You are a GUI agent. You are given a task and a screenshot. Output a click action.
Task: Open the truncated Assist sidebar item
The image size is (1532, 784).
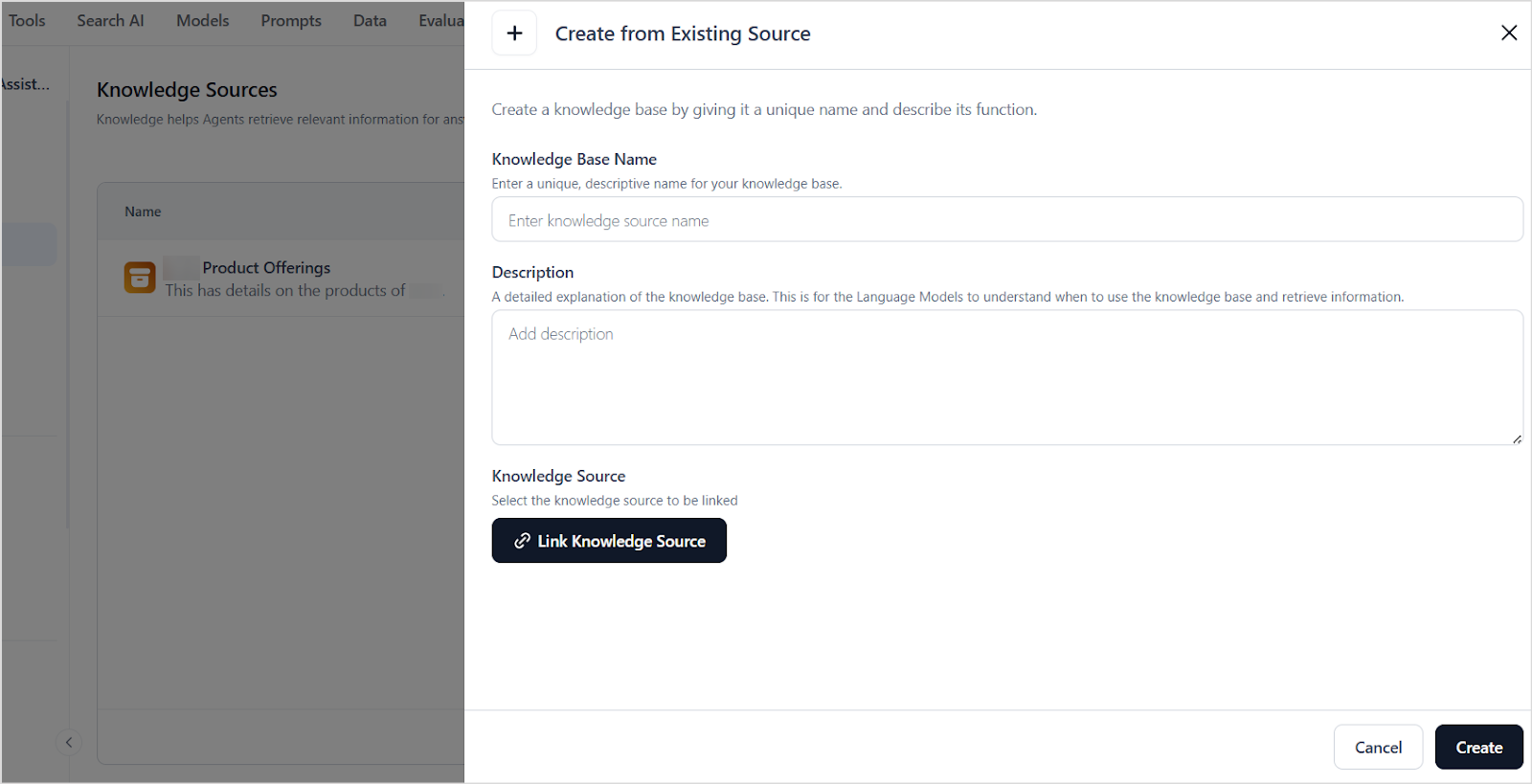(25, 84)
